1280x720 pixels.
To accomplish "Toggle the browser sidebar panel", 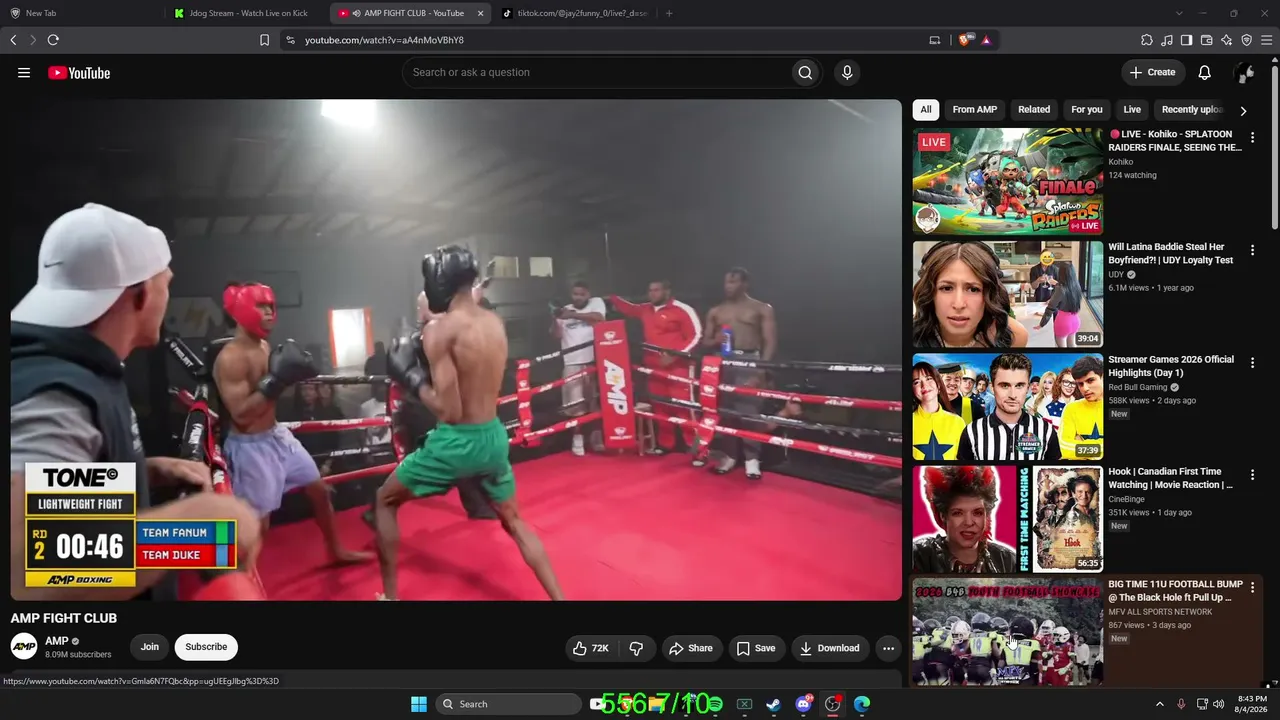I will pyautogui.click(x=1186, y=40).
